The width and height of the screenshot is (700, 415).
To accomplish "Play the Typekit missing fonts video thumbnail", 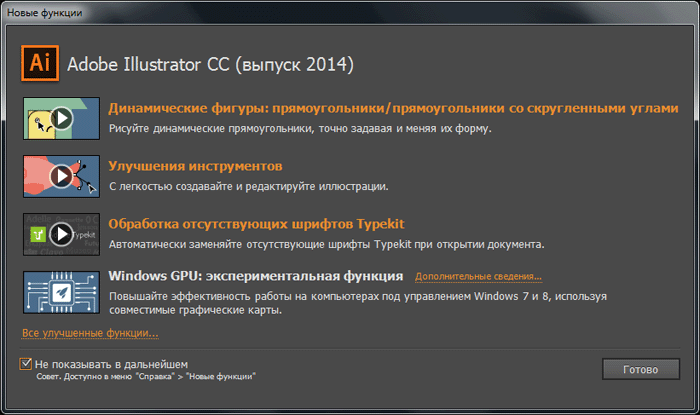I will point(62,234).
